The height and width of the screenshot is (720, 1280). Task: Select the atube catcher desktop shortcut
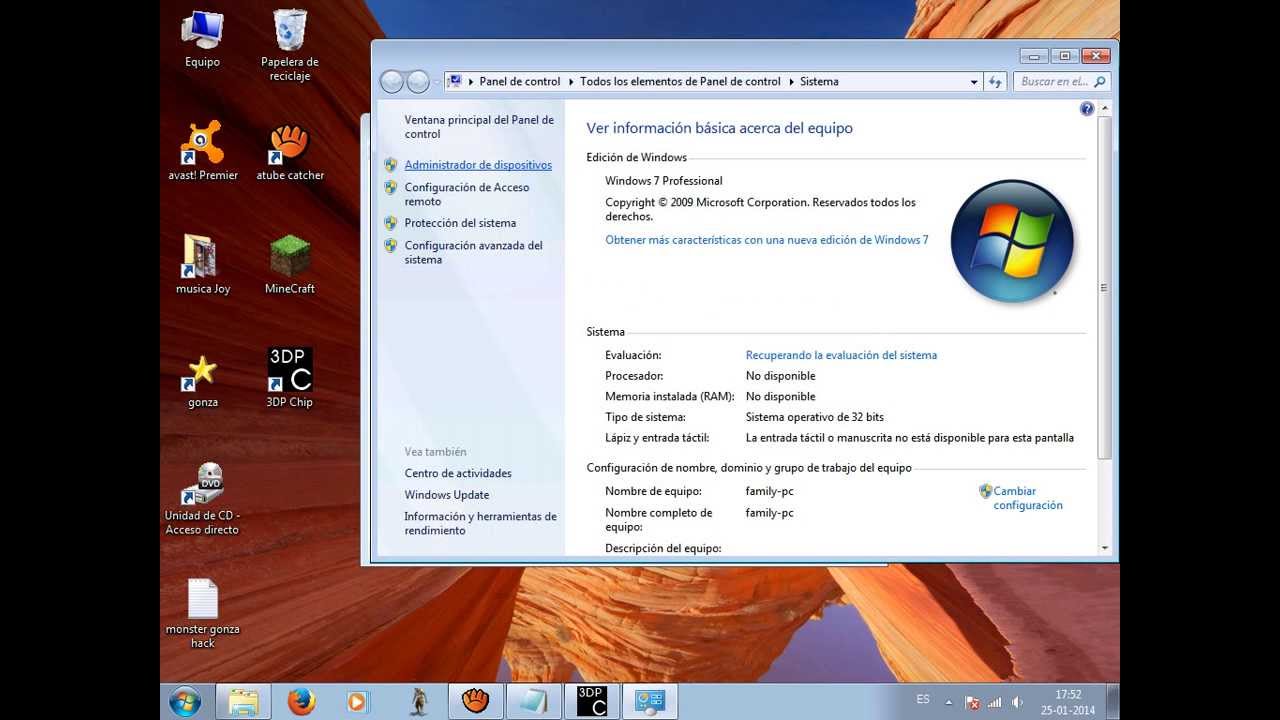[x=290, y=151]
